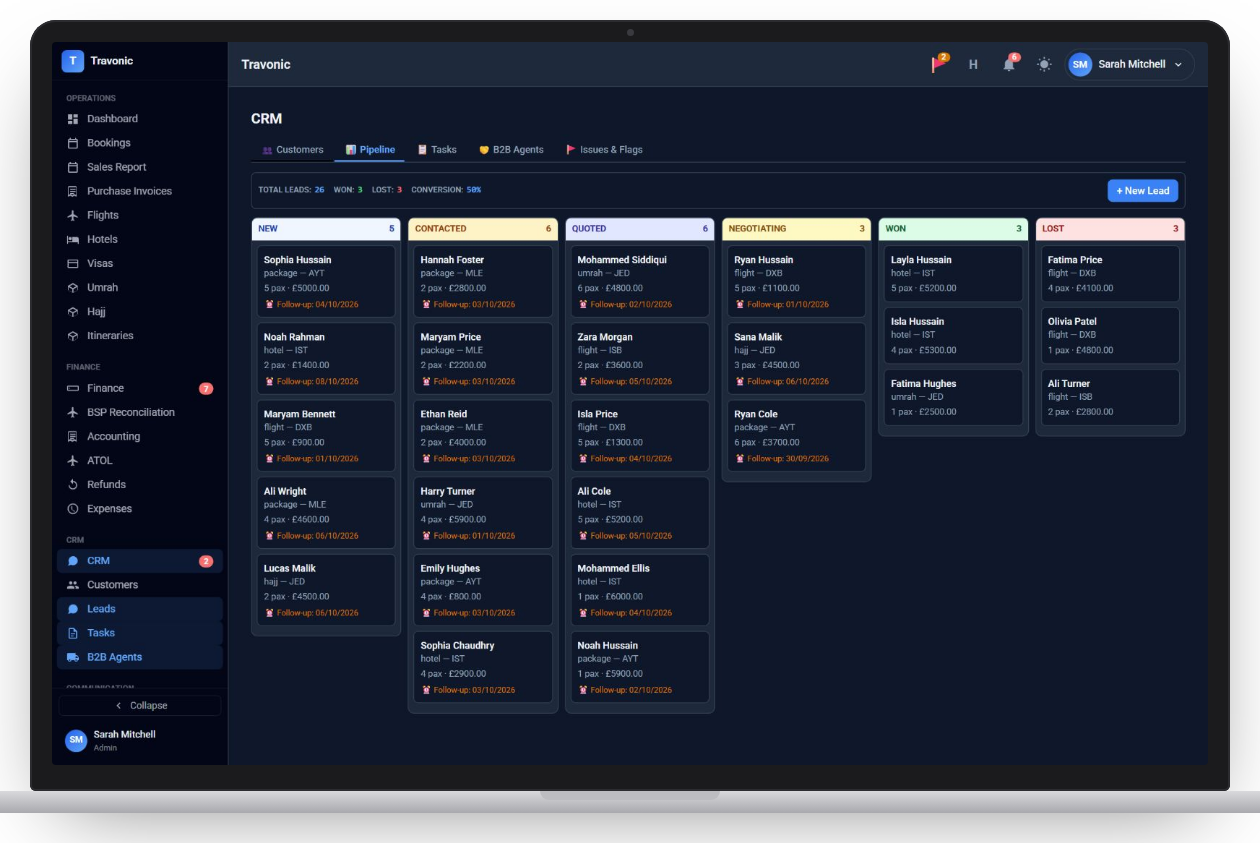The width and height of the screenshot is (1260, 843).
Task: Open notifications bell icon
Action: coord(1009,64)
